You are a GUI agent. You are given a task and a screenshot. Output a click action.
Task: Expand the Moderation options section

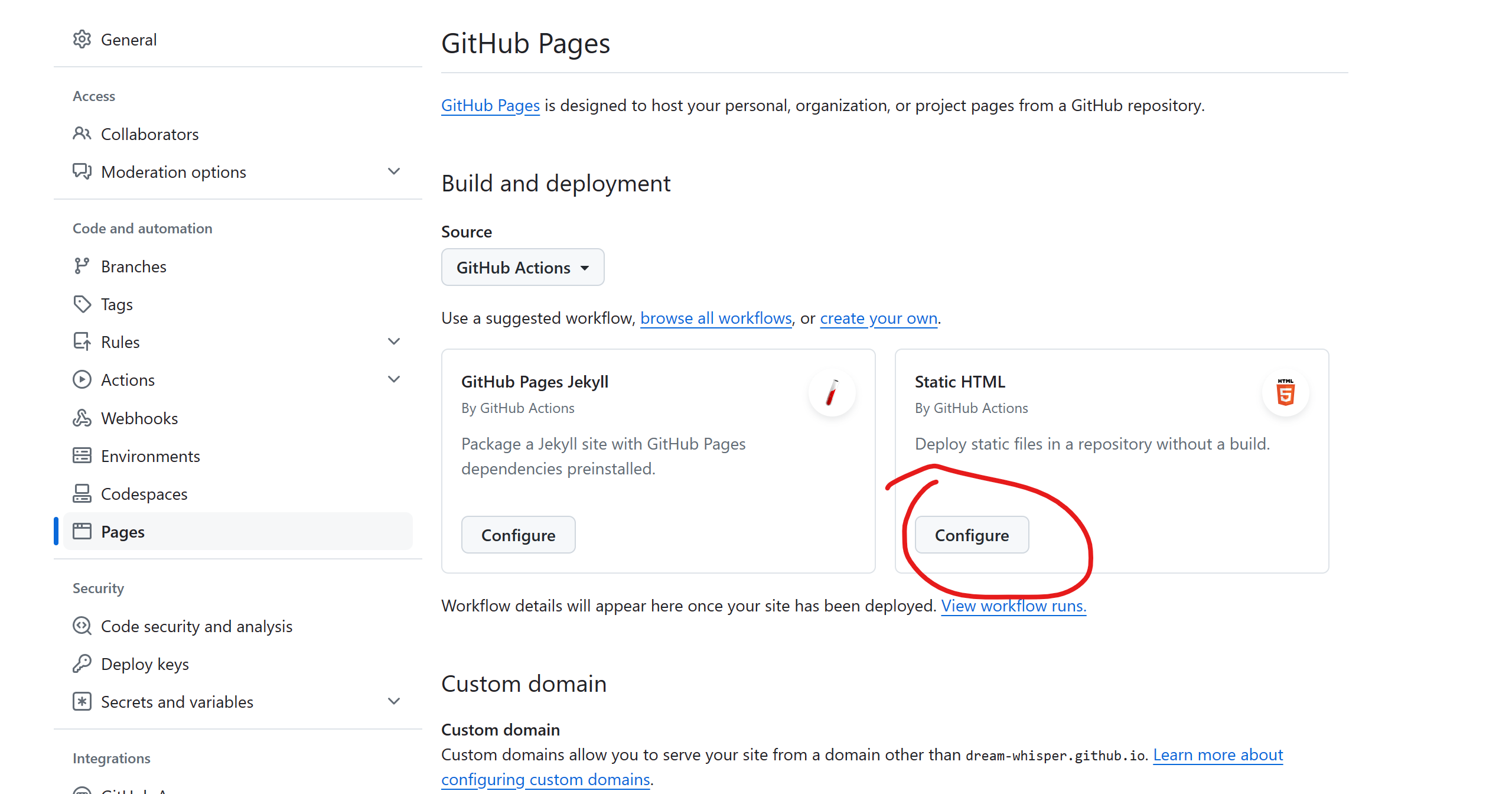[393, 172]
